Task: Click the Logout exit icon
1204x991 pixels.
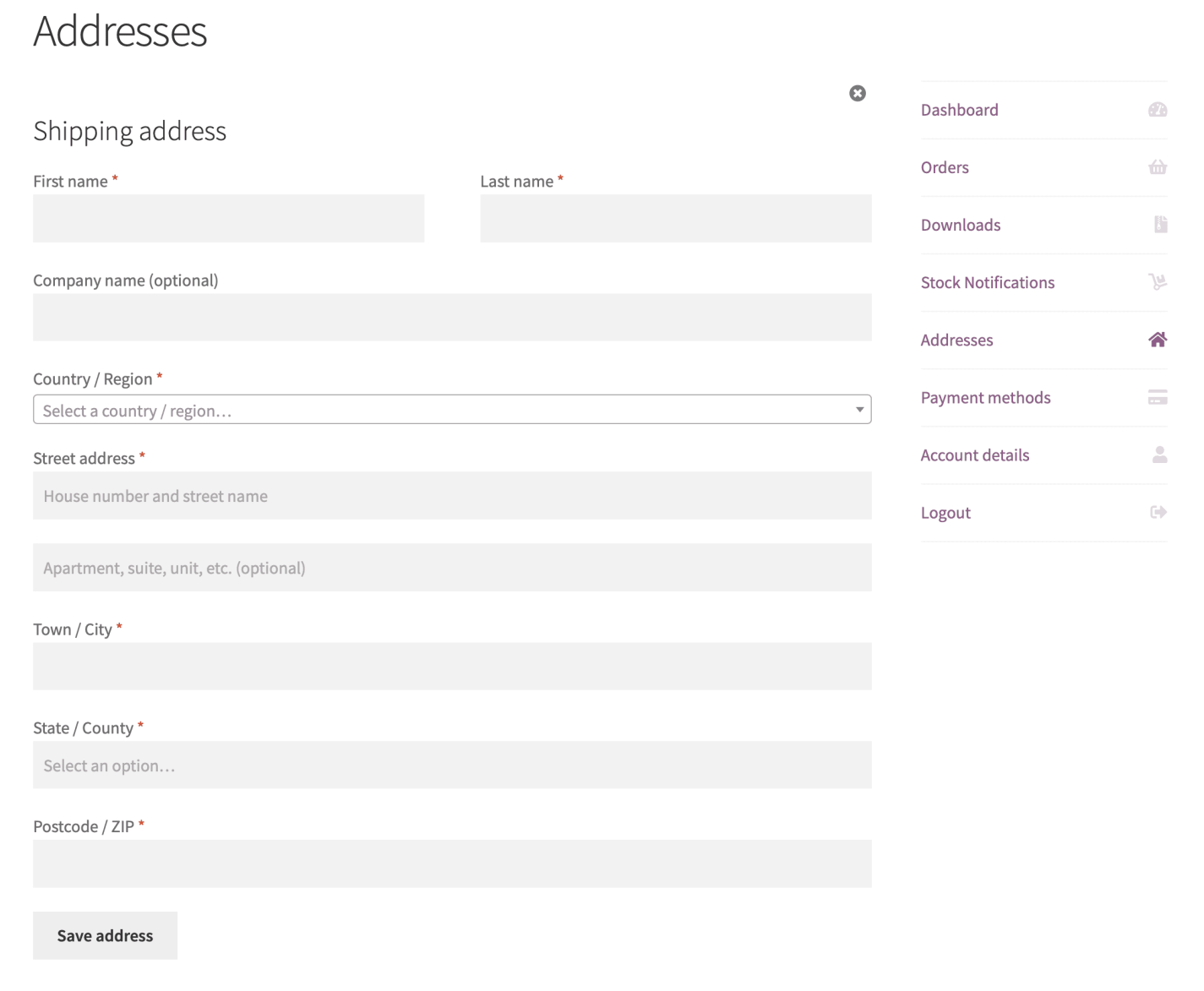Action: 1157,511
